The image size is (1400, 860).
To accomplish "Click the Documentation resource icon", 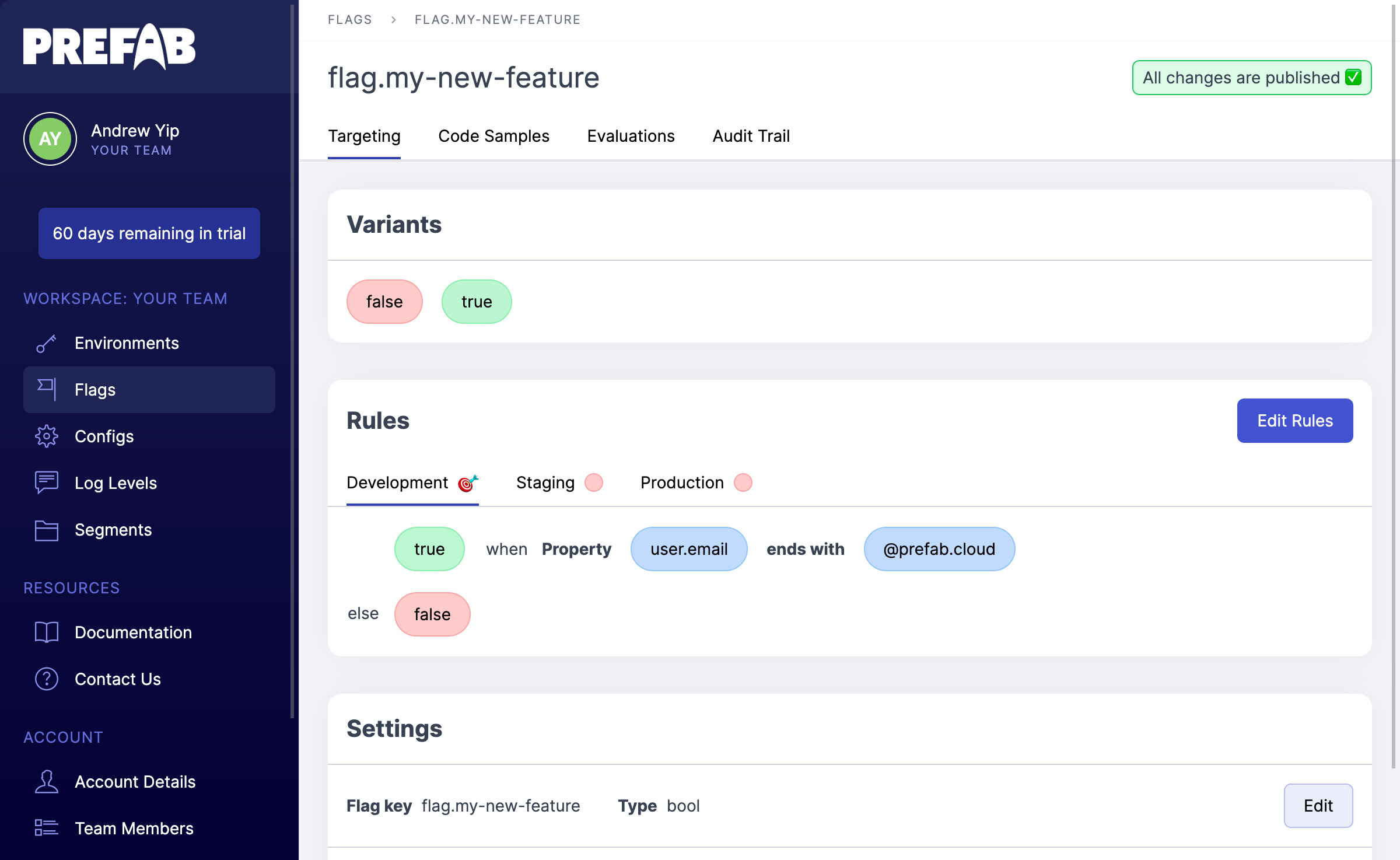I will click(x=47, y=632).
